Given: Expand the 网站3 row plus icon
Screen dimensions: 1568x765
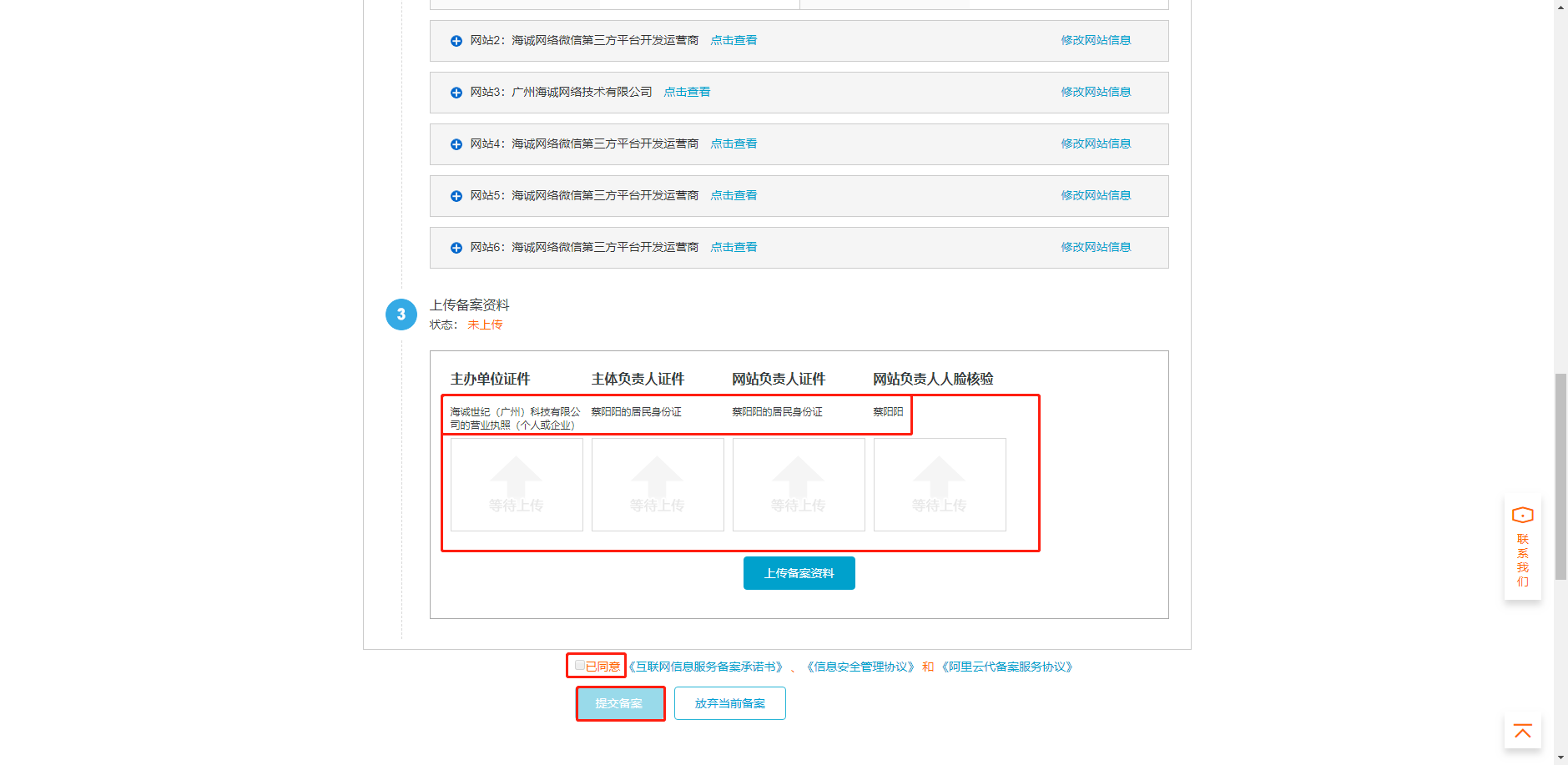Looking at the screenshot, I should point(456,93).
